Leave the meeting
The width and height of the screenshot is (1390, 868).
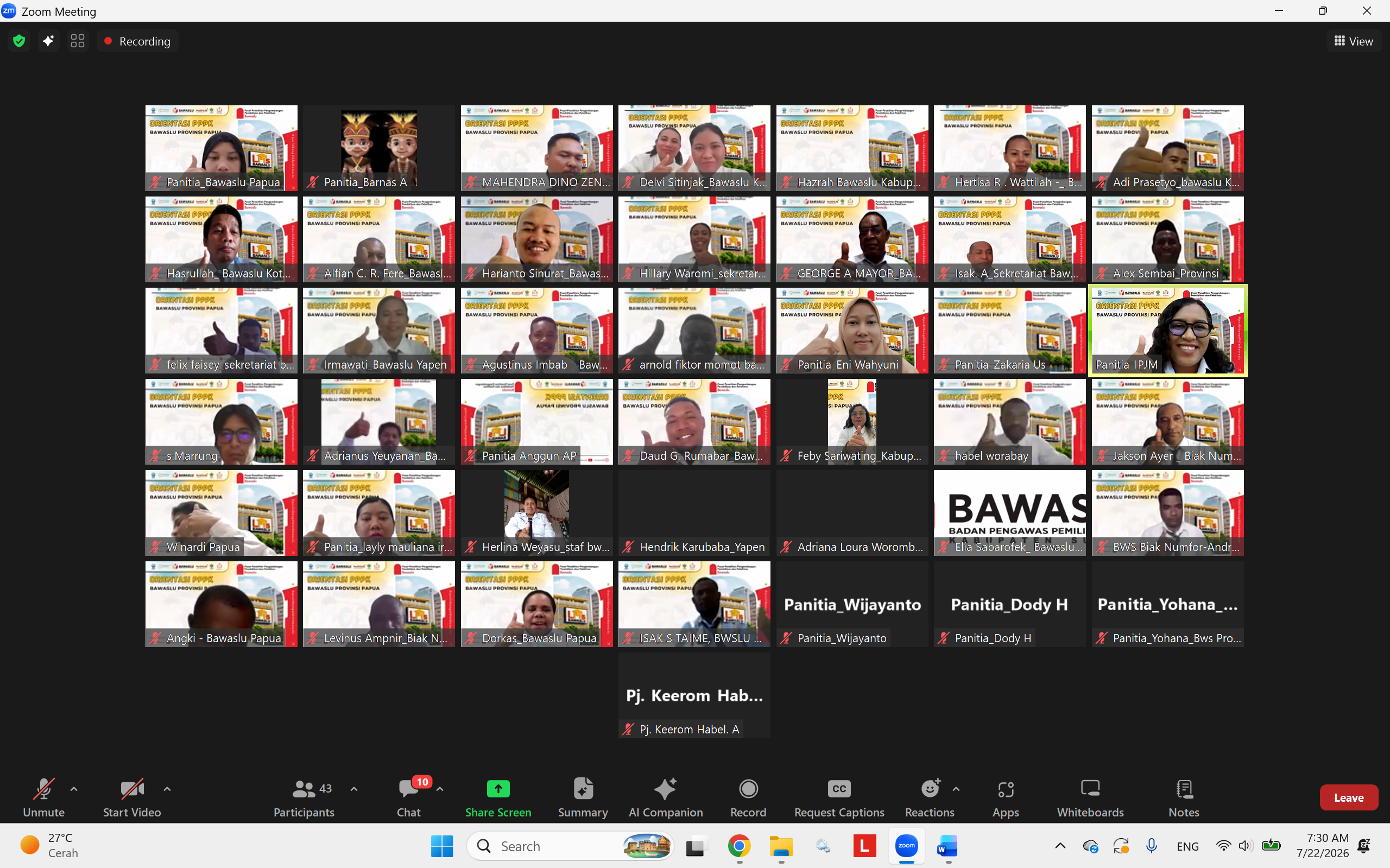pyautogui.click(x=1349, y=797)
